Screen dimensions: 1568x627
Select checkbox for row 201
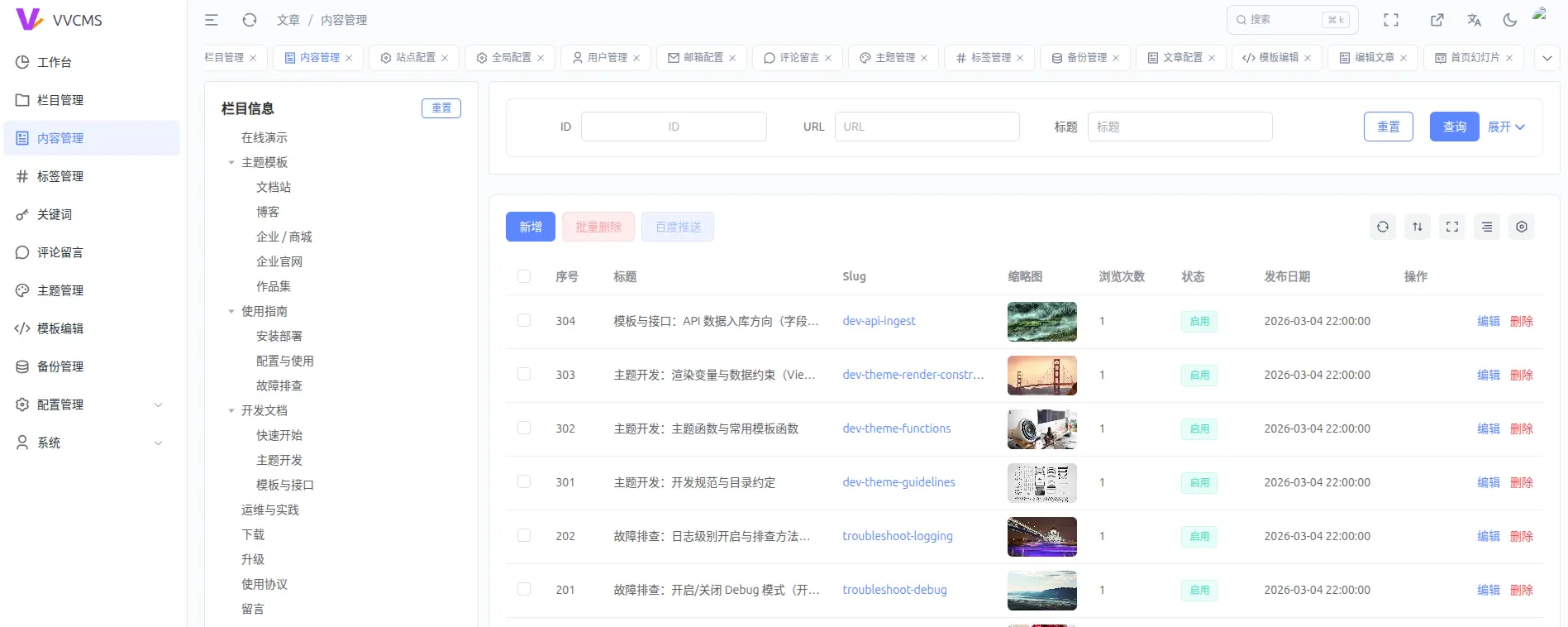pyautogui.click(x=524, y=589)
